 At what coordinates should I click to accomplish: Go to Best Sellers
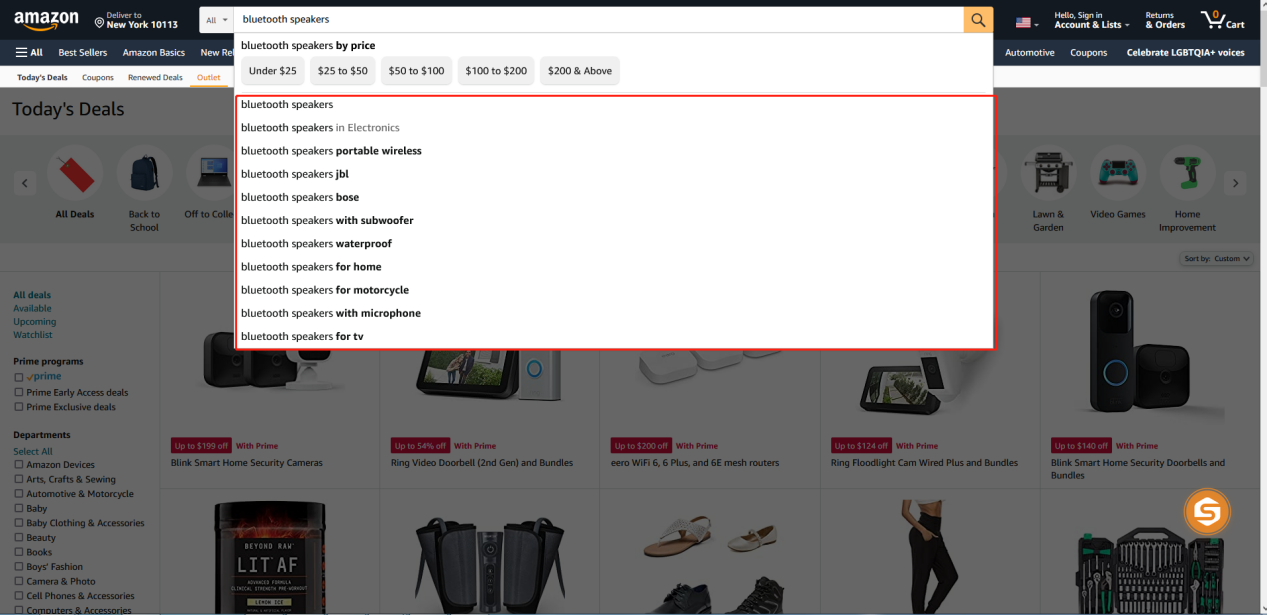(x=83, y=52)
